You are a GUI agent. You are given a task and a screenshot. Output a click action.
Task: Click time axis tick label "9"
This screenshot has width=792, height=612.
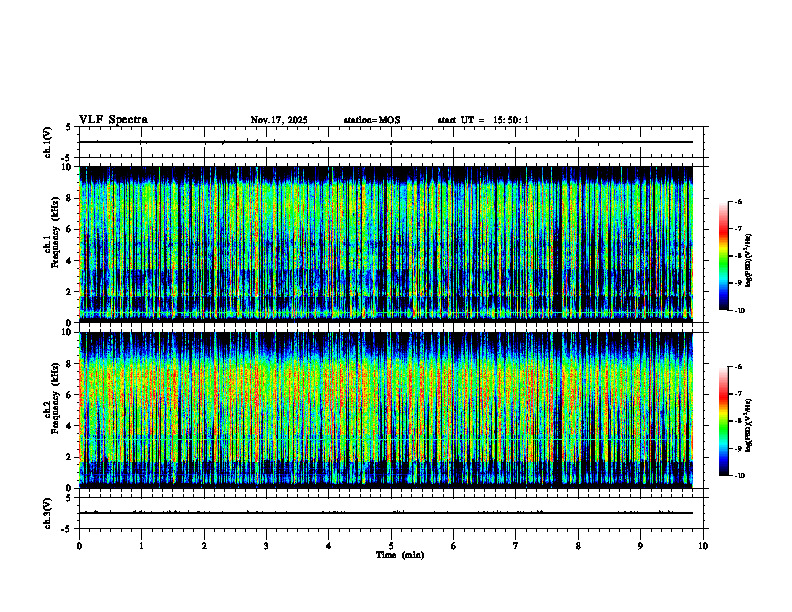click(640, 546)
